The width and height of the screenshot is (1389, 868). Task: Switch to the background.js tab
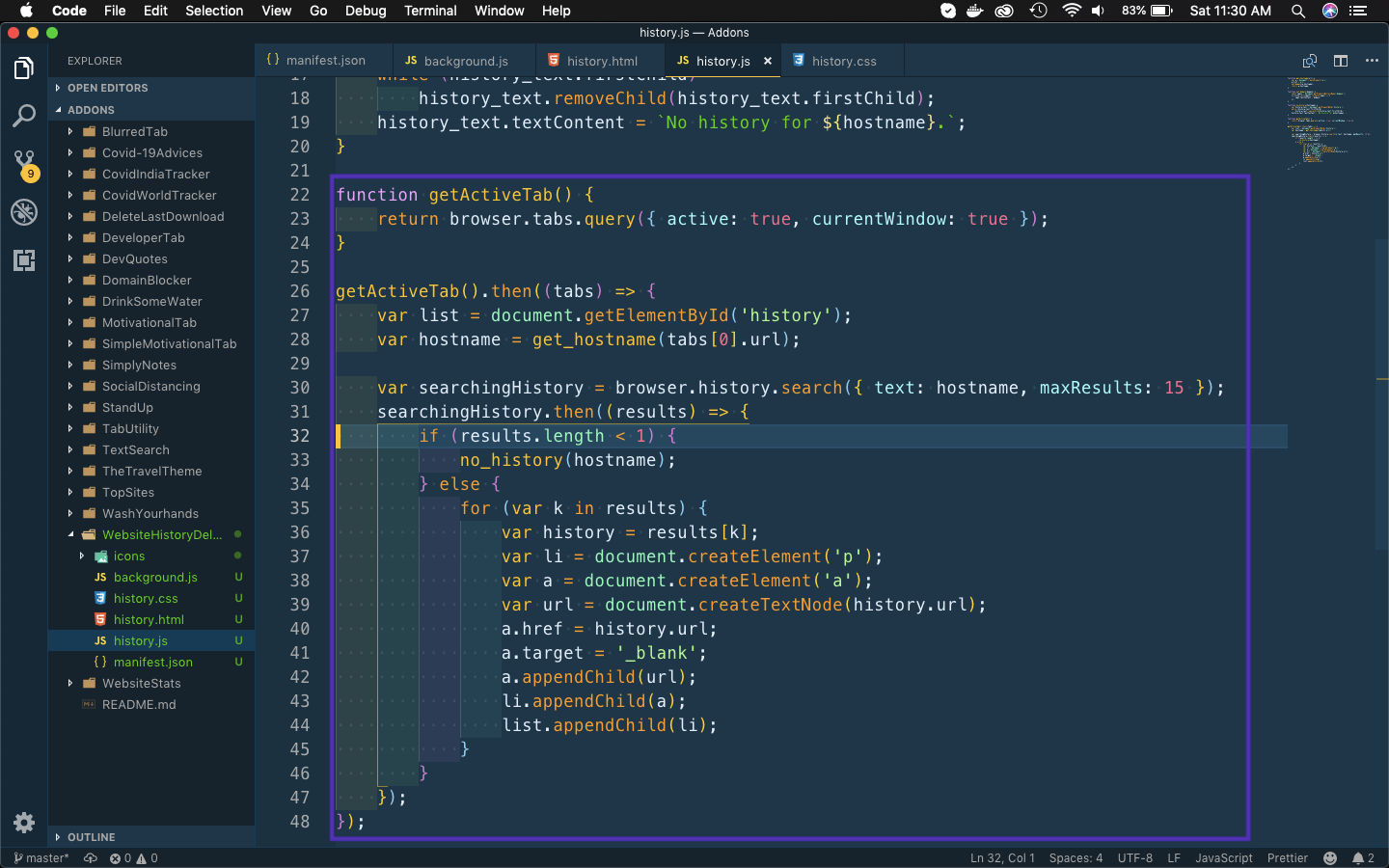point(464,61)
